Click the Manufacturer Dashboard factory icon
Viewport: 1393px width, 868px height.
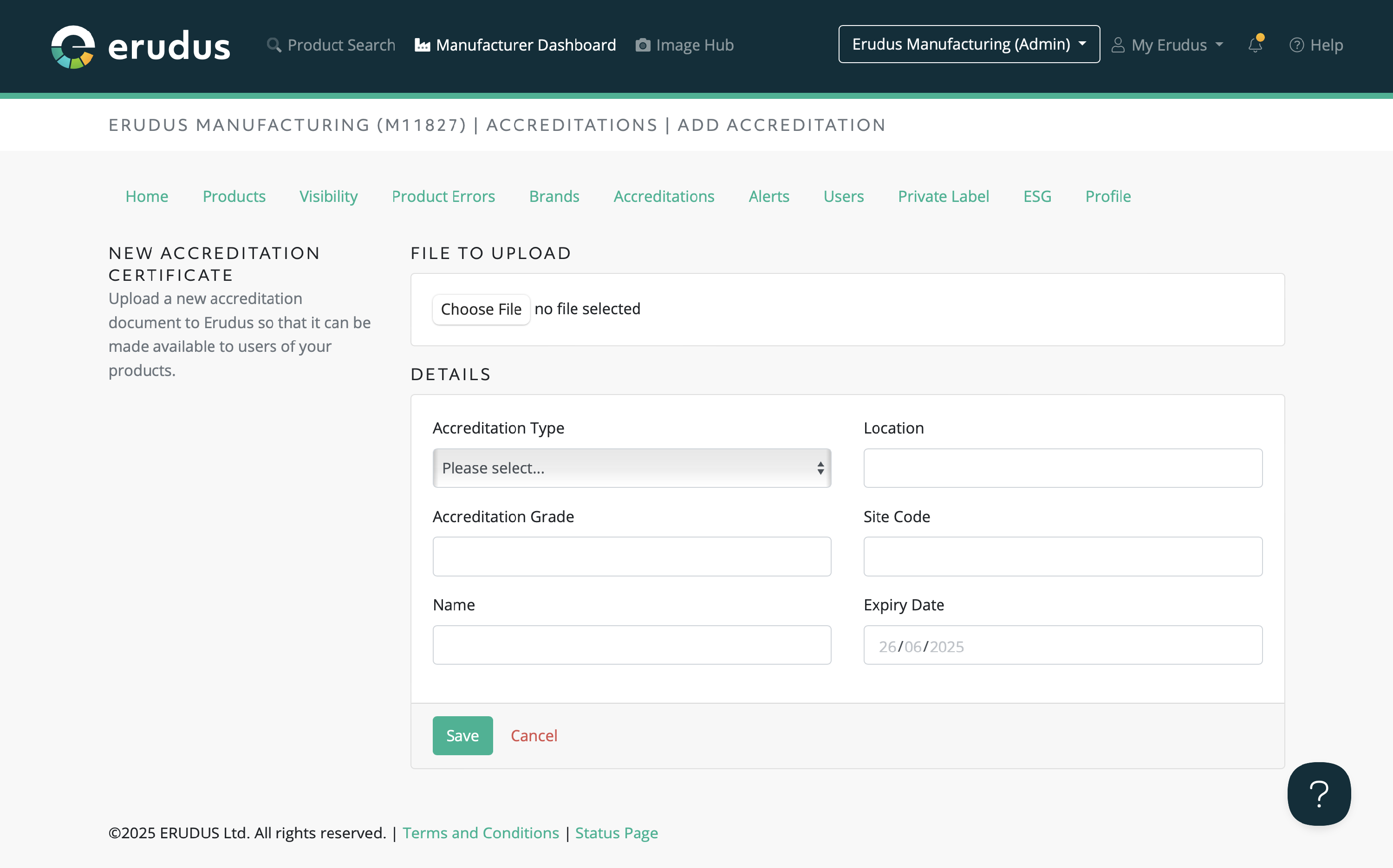(422, 45)
